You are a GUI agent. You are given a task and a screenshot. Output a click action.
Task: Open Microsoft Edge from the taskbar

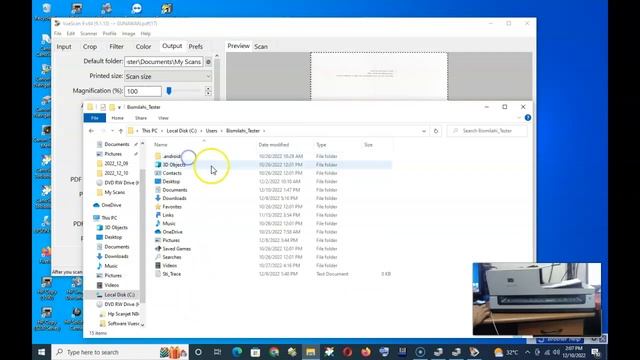[x=237, y=352]
